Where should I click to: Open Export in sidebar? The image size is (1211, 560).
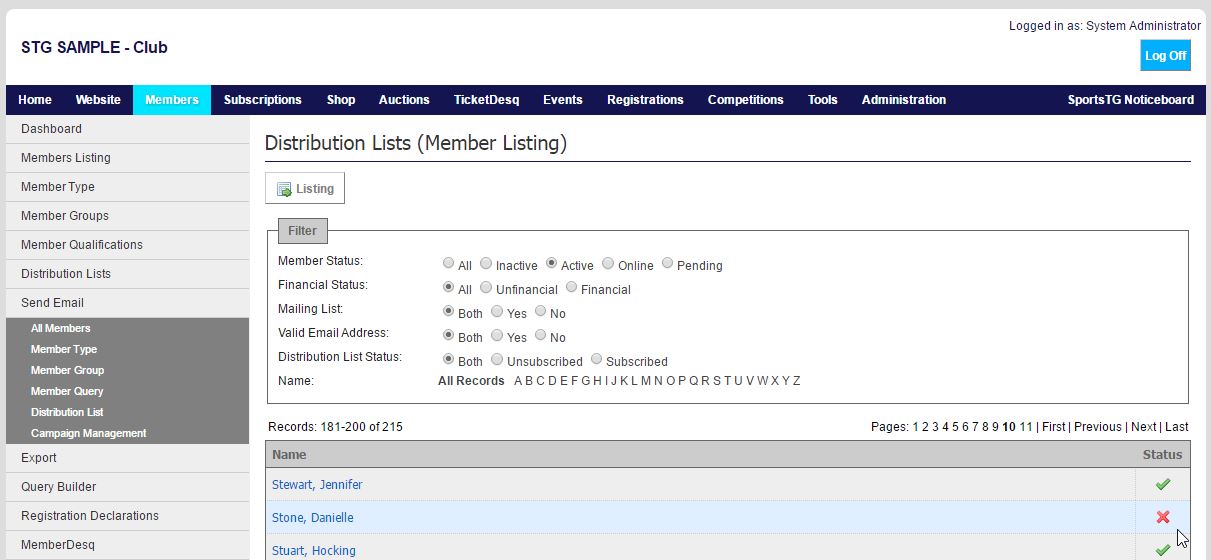click(x=127, y=458)
